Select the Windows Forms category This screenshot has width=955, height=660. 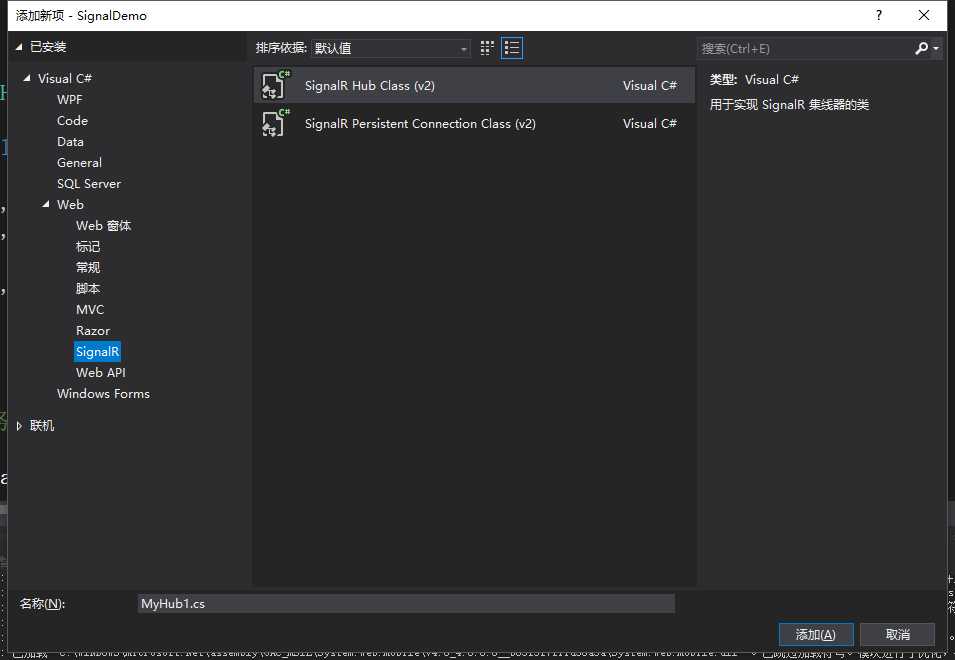pos(103,393)
